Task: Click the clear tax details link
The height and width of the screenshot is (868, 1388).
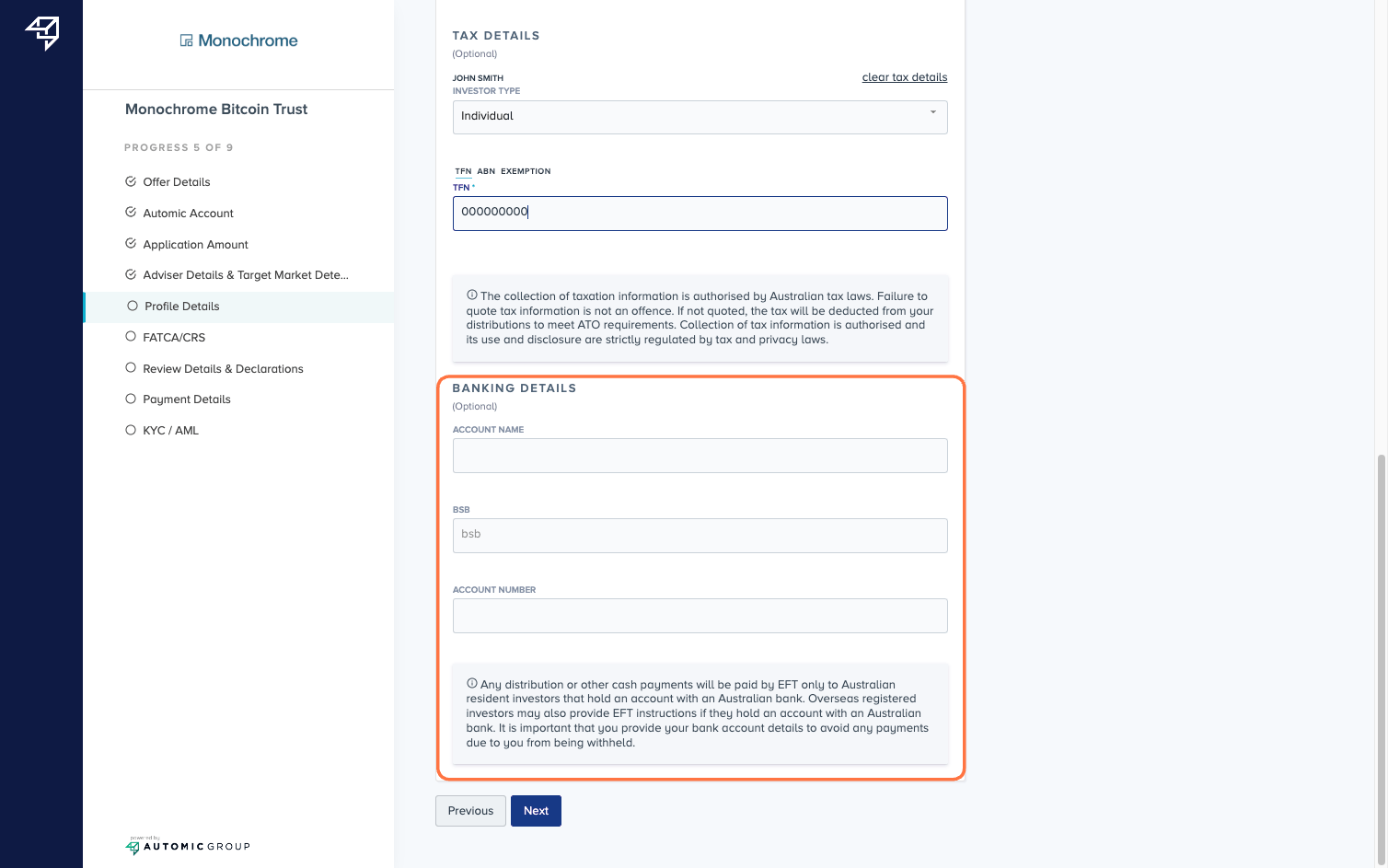Action: (x=905, y=77)
